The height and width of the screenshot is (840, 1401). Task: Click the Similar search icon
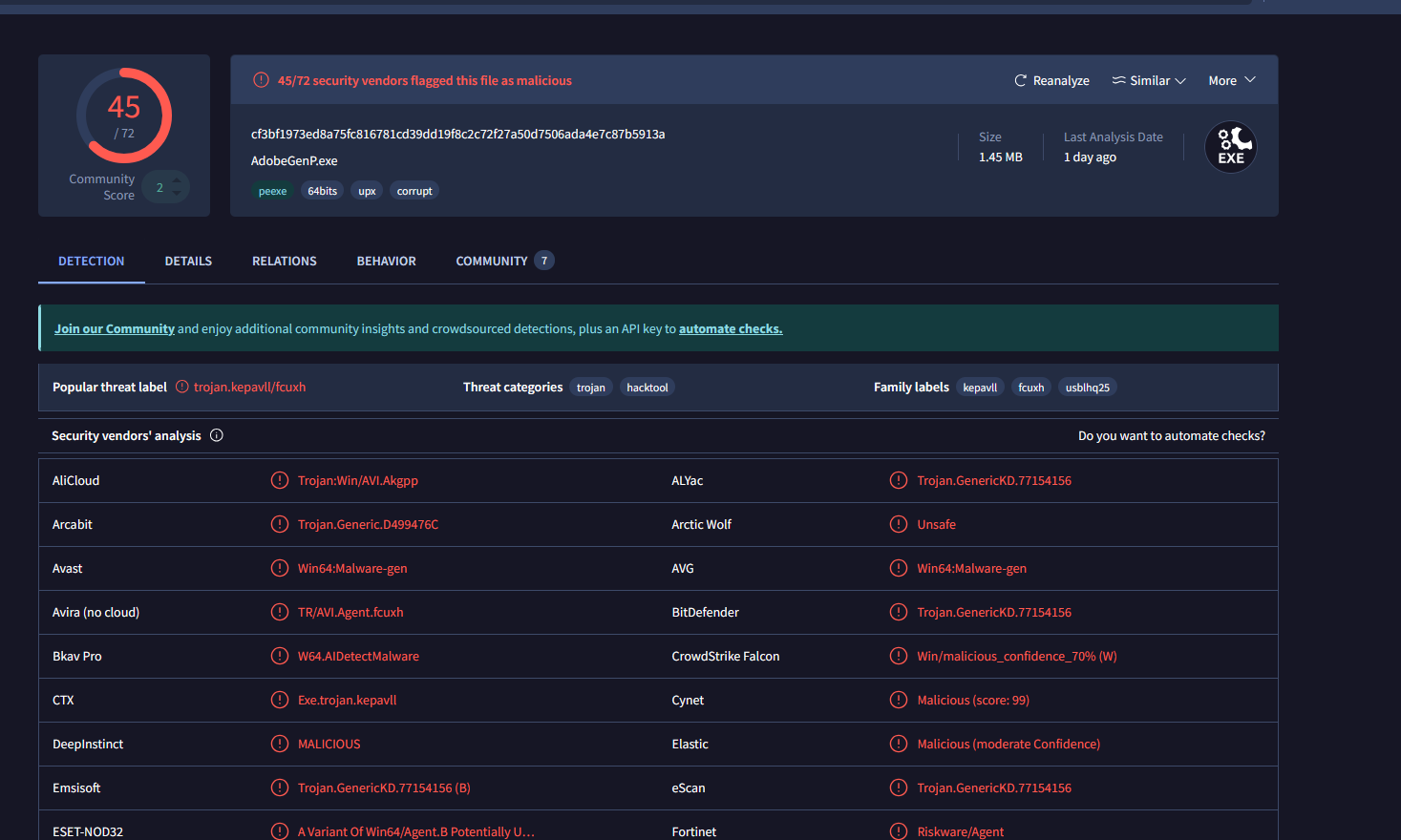coord(1118,81)
